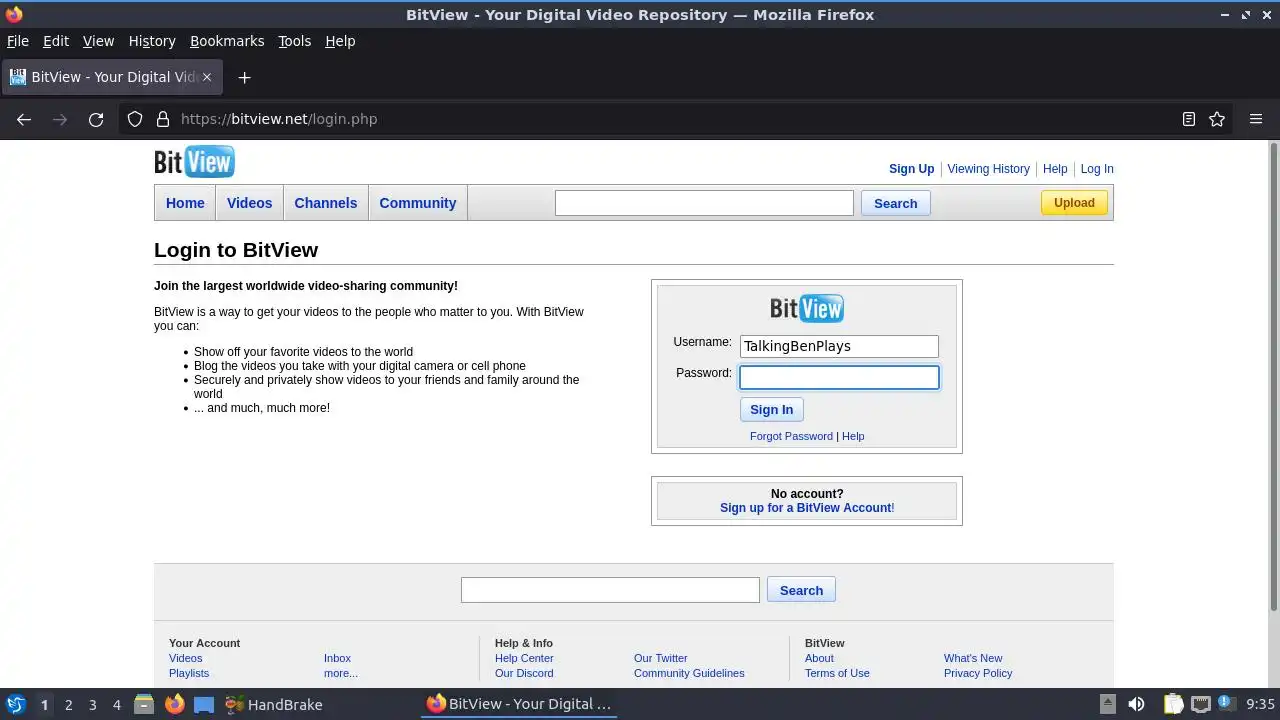Reload the page with the refresh icon
The width and height of the screenshot is (1280, 720).
(96, 119)
